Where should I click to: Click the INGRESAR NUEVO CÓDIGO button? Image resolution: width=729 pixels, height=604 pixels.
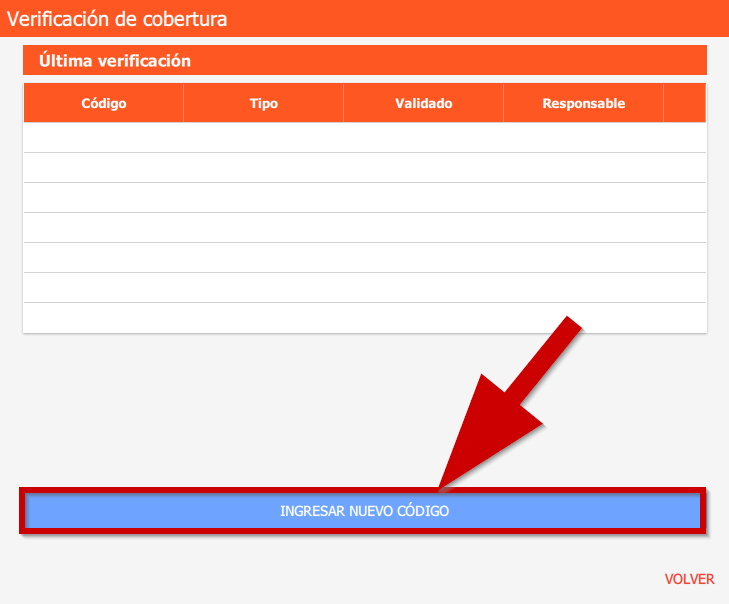click(364, 511)
